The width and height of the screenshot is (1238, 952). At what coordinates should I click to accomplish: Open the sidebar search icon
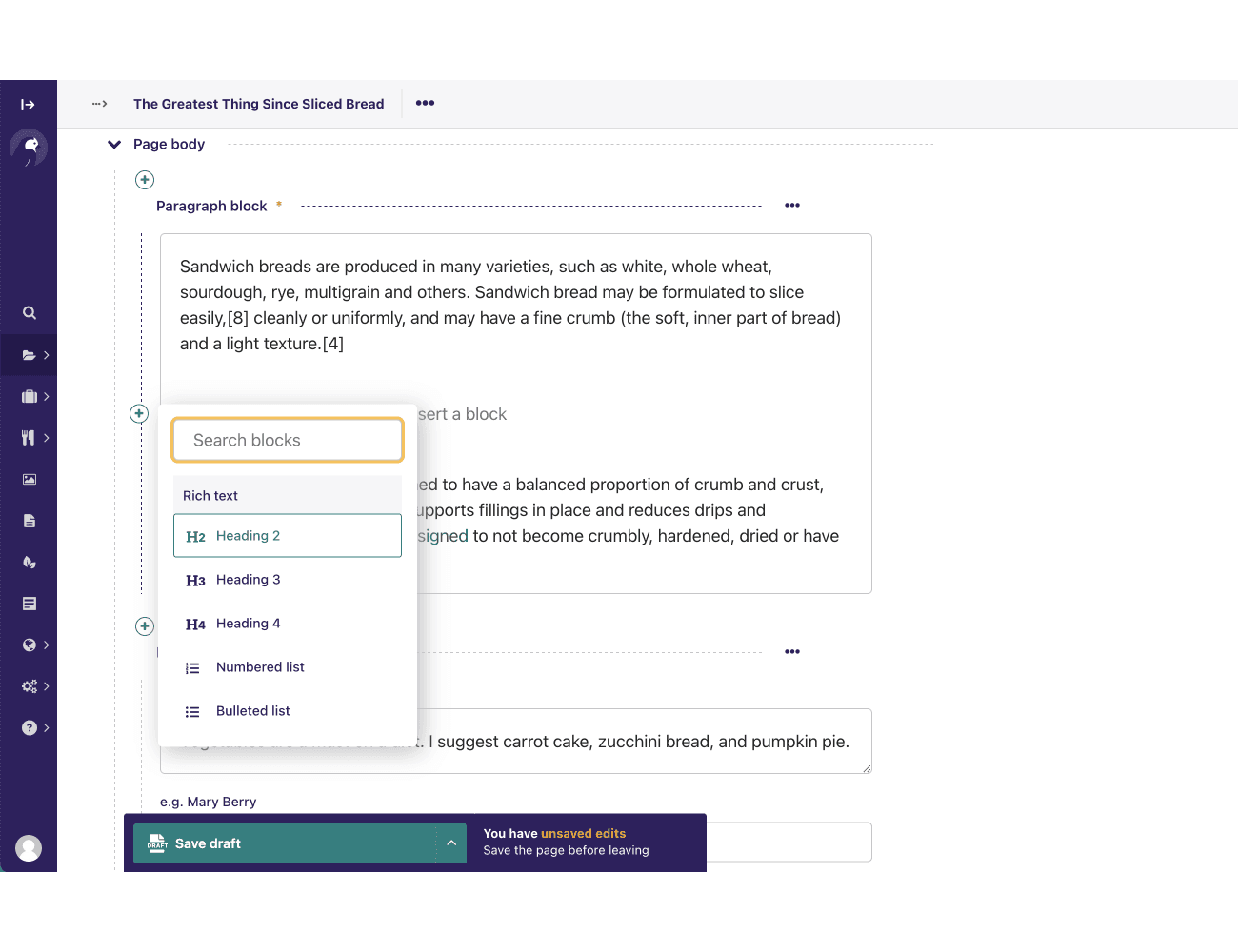point(30,313)
